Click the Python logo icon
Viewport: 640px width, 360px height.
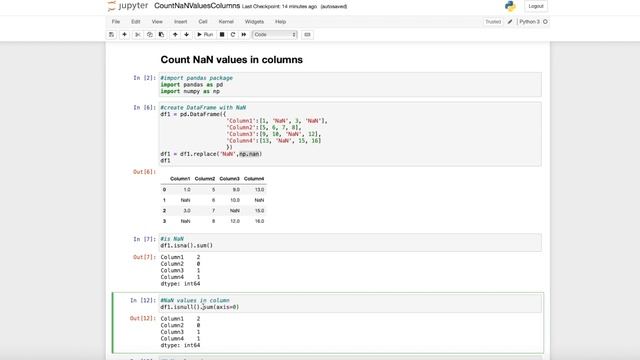point(510,6)
